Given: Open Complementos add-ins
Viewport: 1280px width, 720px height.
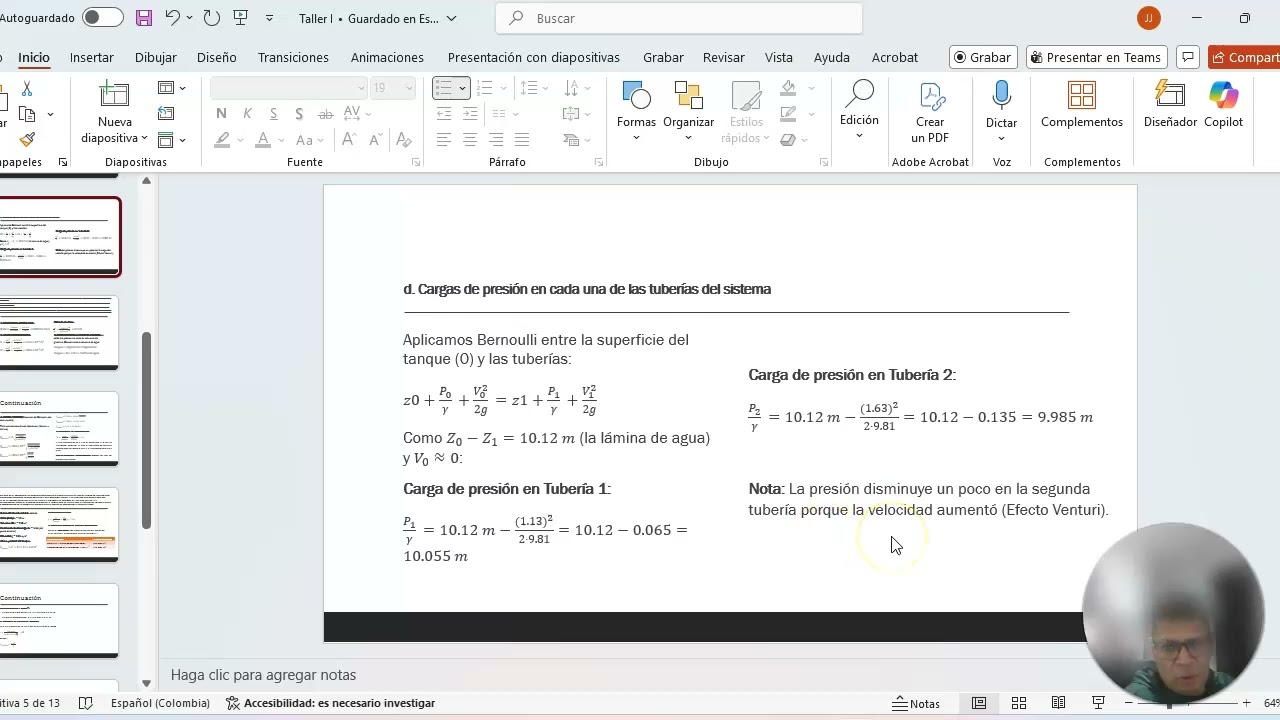Looking at the screenshot, I should click(1082, 95).
